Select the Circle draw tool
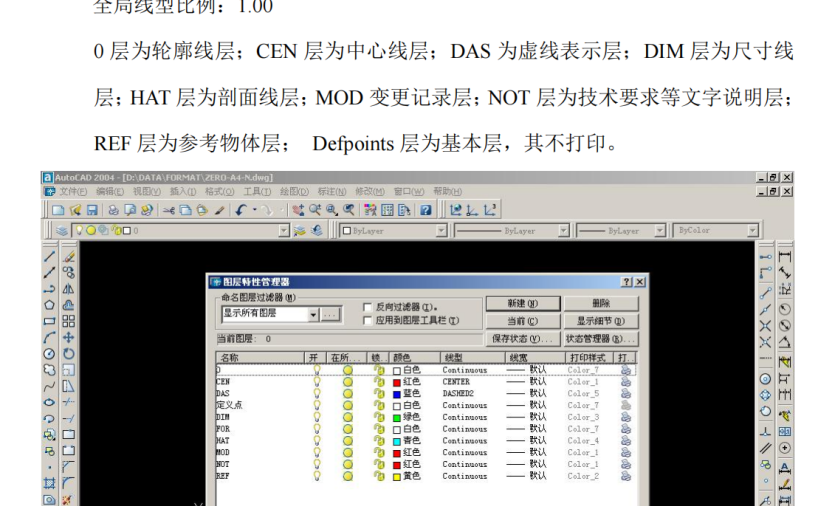This screenshot has height=506, width=818. click(50, 354)
